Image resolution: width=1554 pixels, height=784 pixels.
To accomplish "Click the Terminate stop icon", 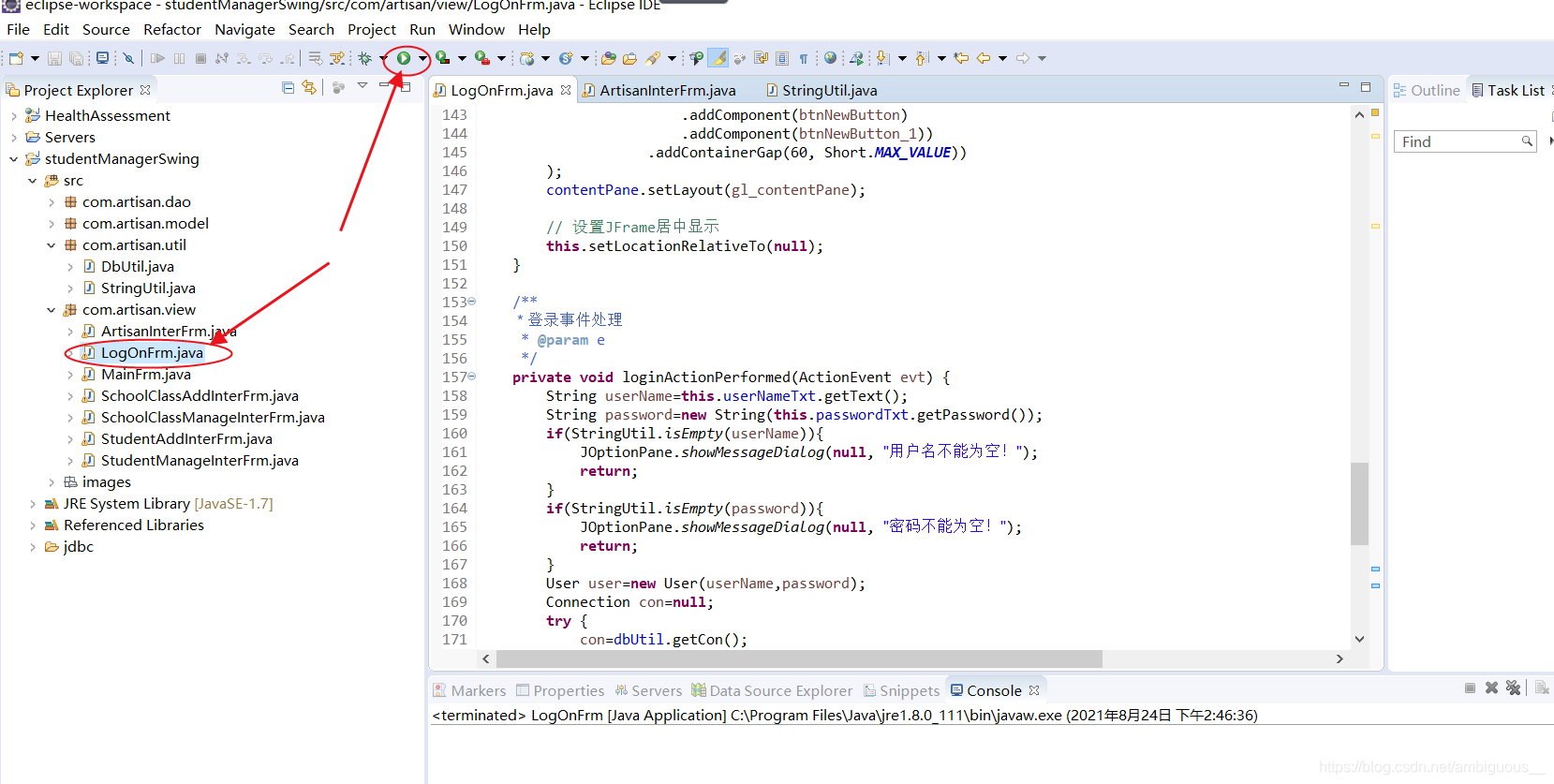I will pyautogui.click(x=200, y=58).
